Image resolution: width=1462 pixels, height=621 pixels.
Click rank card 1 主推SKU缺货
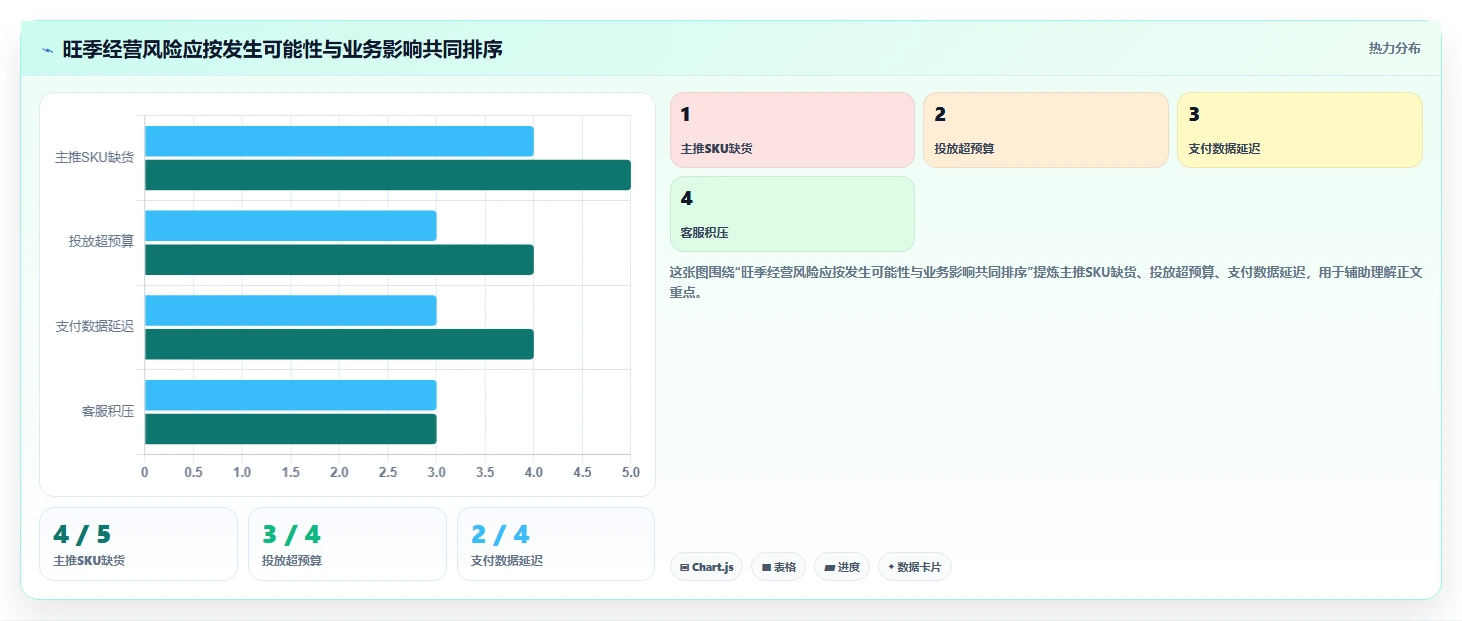[x=792, y=130]
